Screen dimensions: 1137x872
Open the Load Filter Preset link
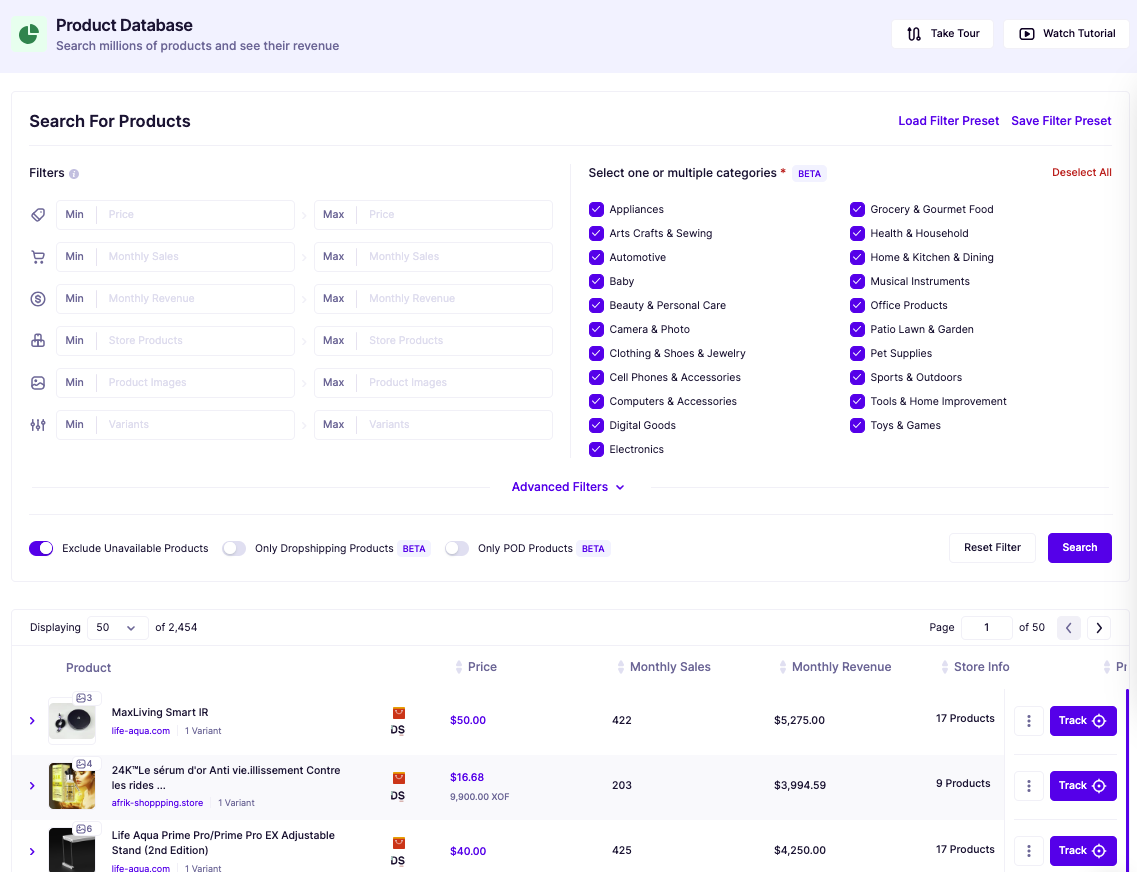pos(948,120)
